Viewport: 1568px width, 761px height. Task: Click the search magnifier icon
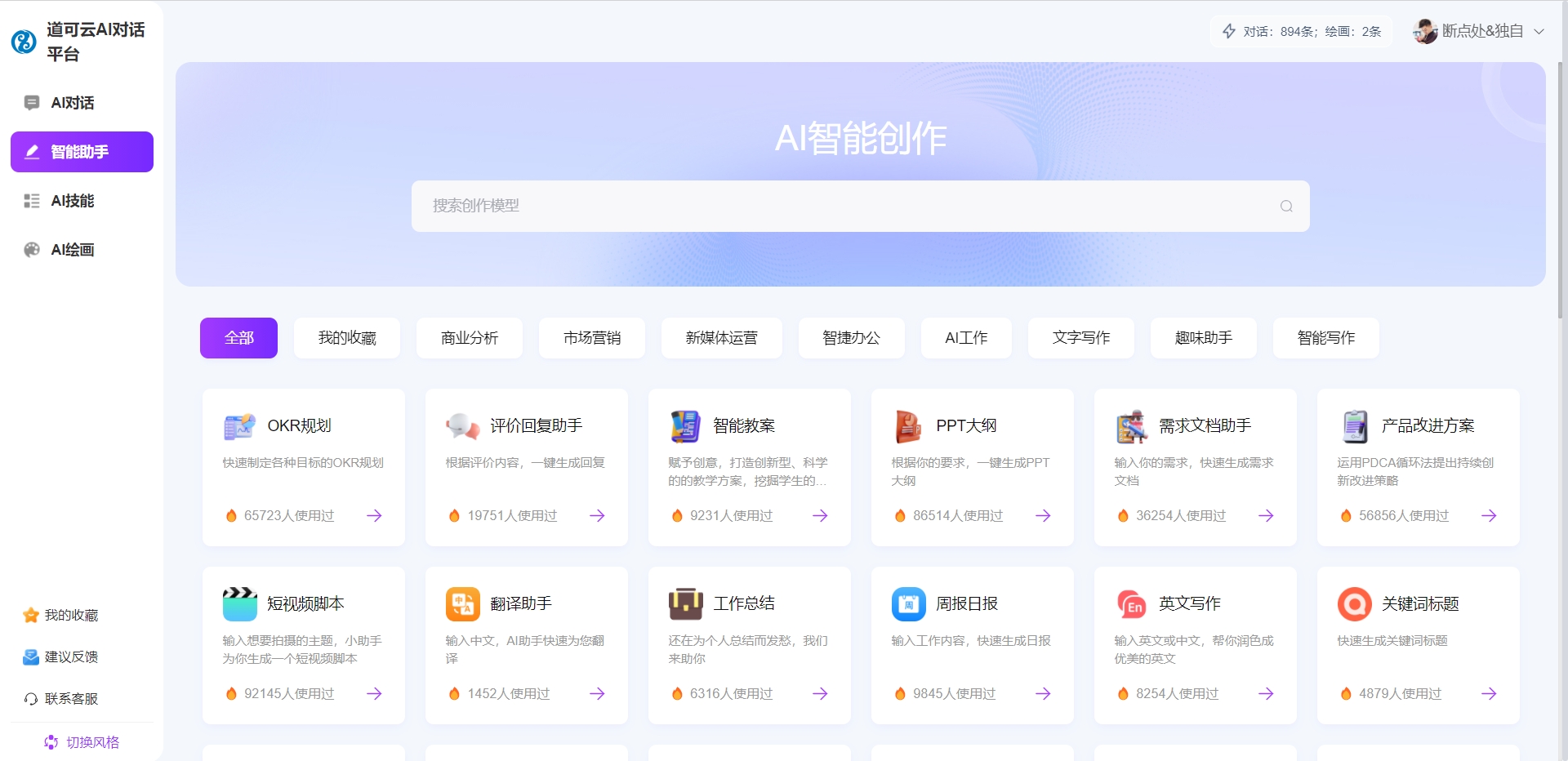(1286, 207)
